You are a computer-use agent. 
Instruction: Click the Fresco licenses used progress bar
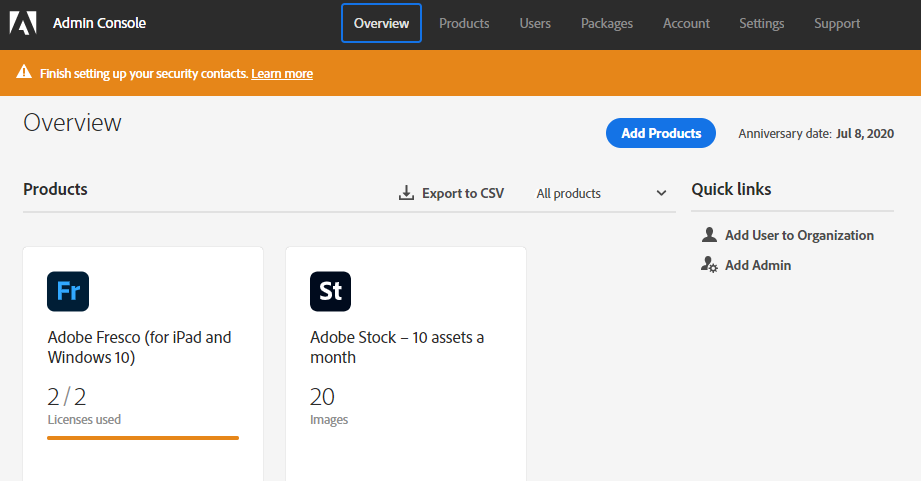143,437
